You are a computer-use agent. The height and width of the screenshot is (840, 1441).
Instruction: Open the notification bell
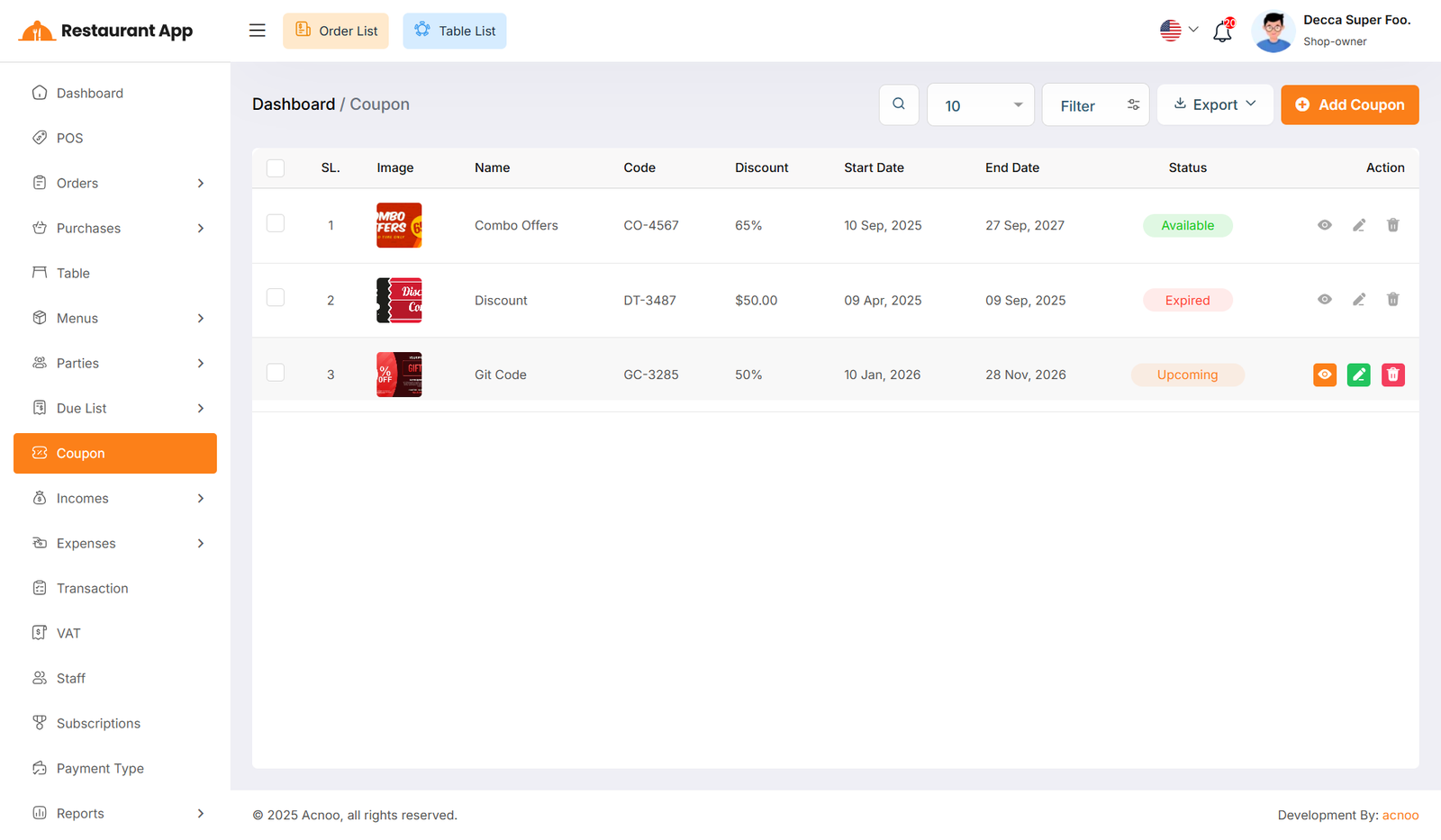click(1222, 32)
